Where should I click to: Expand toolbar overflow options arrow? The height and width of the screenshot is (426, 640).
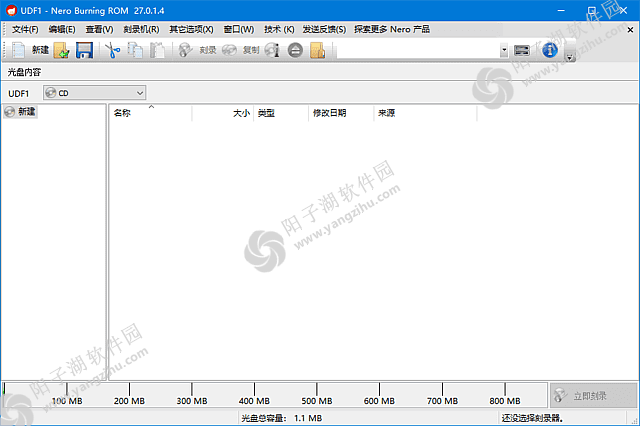570,58
